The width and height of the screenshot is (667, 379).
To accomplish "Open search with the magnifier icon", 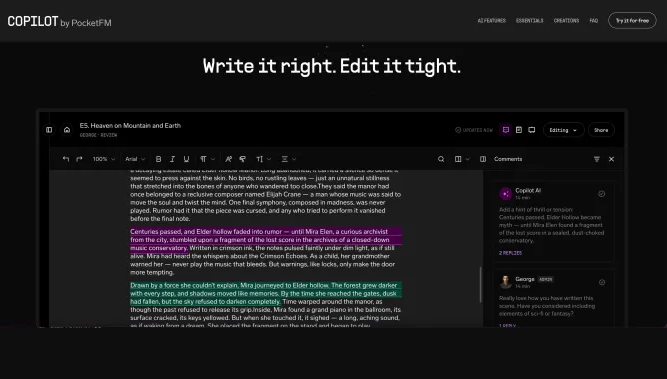I will pos(441,159).
